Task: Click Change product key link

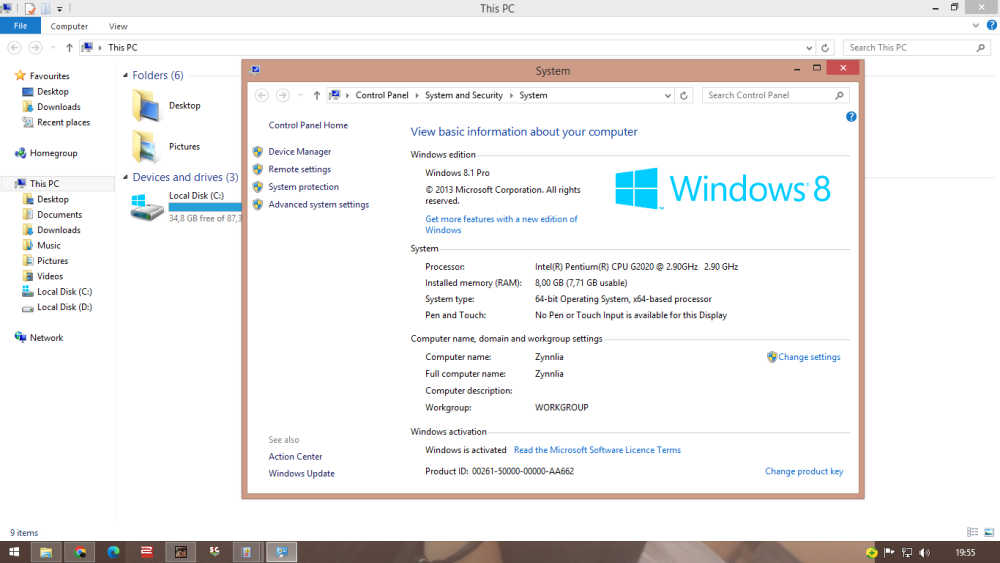Action: (804, 471)
